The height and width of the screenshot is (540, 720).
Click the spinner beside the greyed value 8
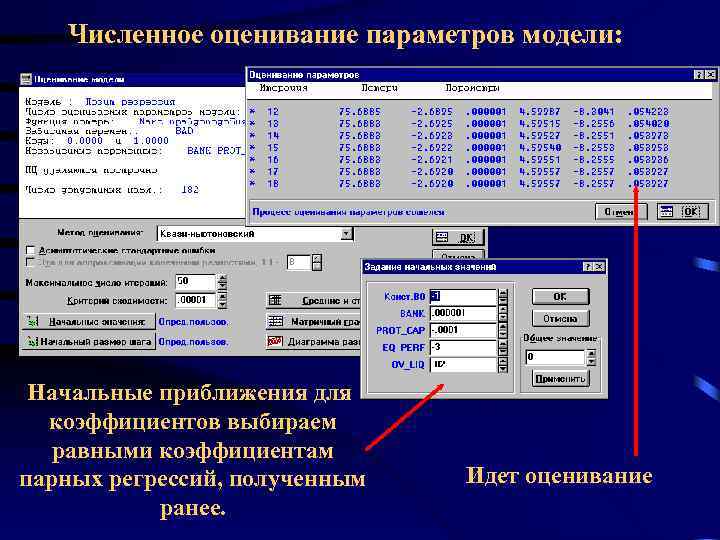coord(317,262)
